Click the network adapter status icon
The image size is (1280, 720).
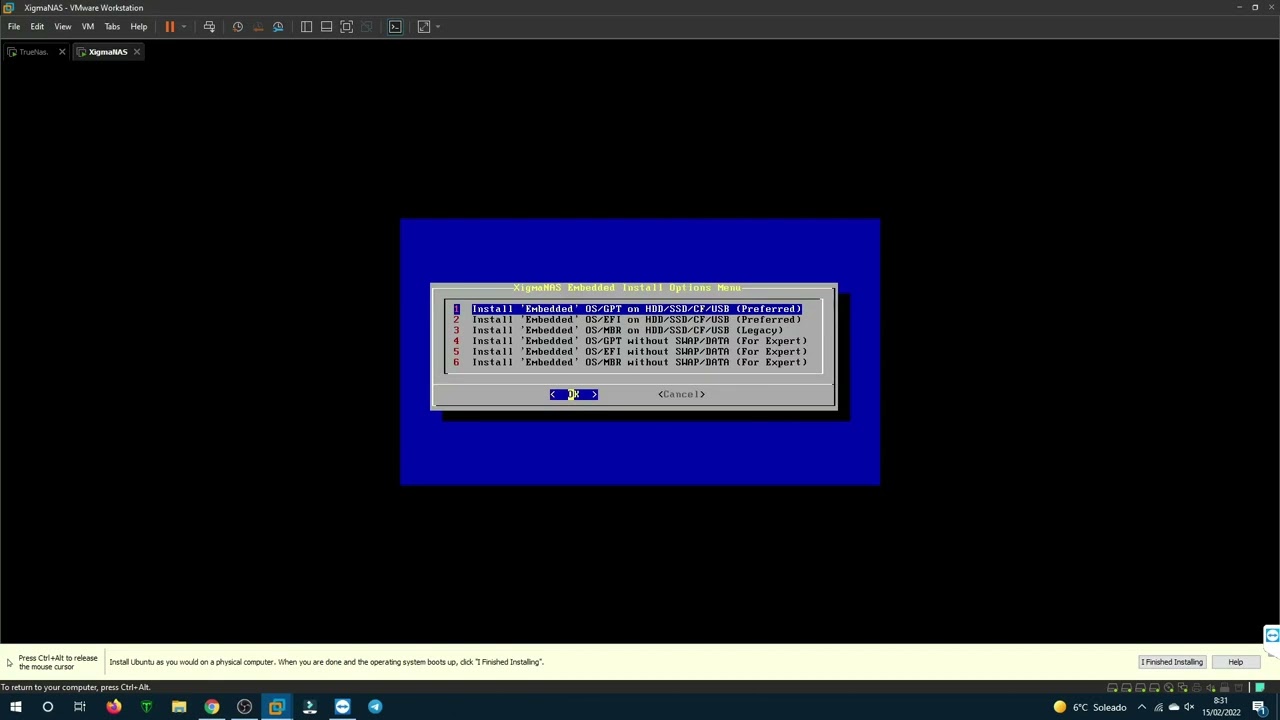point(1183,687)
